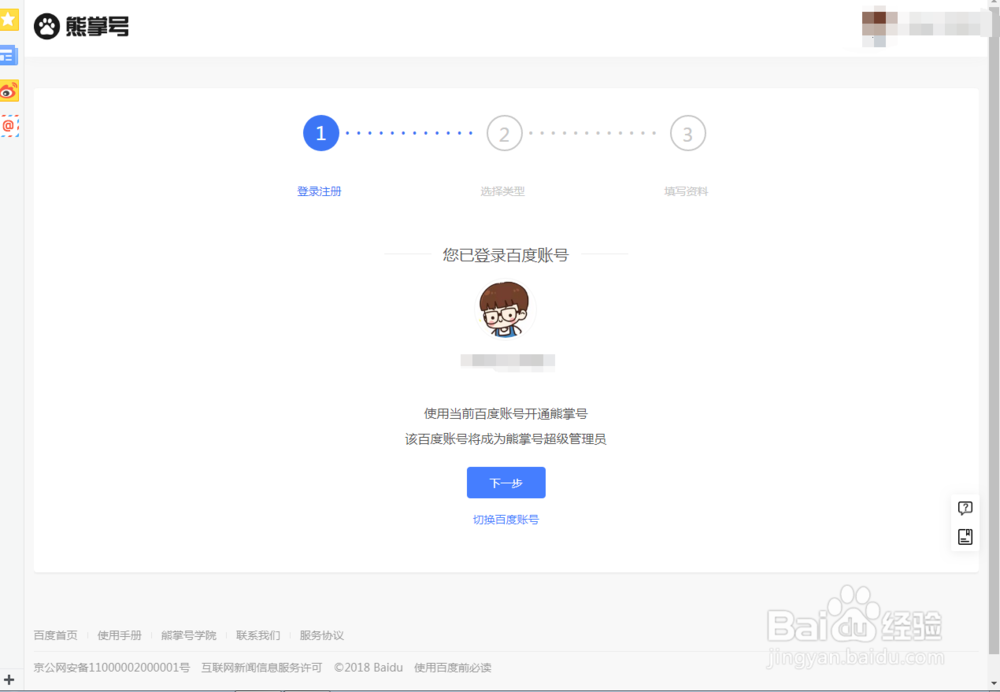Open 互联网新闻信息服务许可 link
Screen dimensions: 1000x692
[261, 668]
